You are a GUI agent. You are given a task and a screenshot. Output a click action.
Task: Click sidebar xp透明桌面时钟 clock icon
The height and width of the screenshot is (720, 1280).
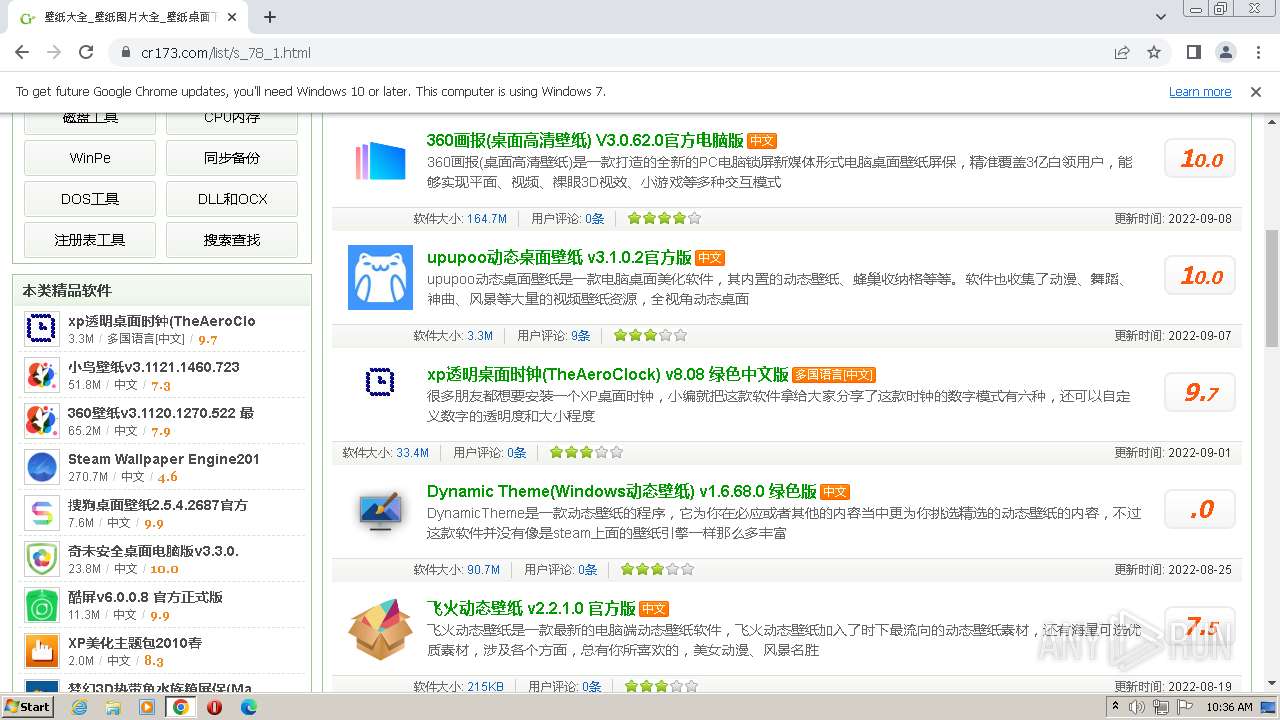[x=41, y=329]
